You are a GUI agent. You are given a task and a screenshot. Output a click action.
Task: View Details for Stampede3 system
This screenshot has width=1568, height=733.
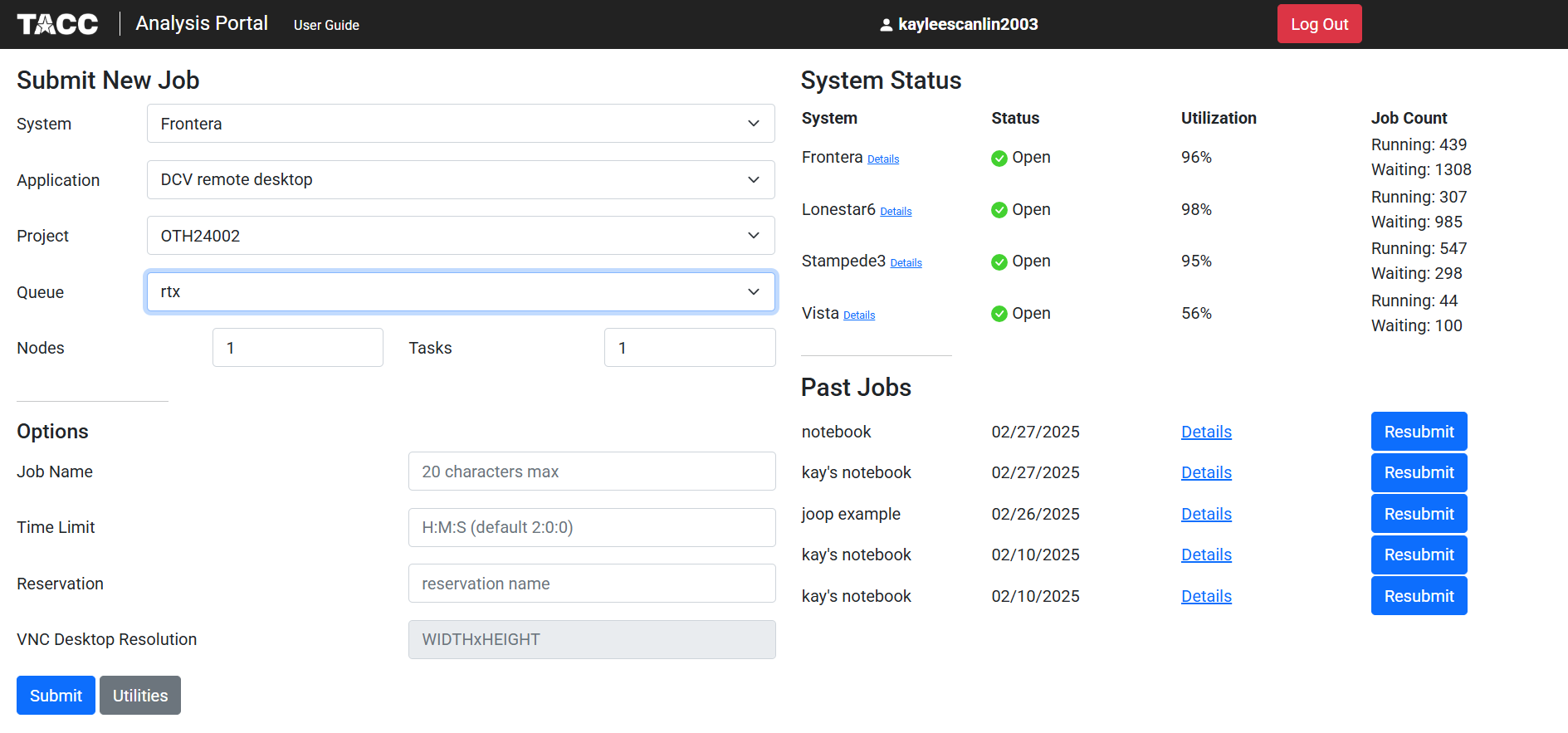point(906,263)
